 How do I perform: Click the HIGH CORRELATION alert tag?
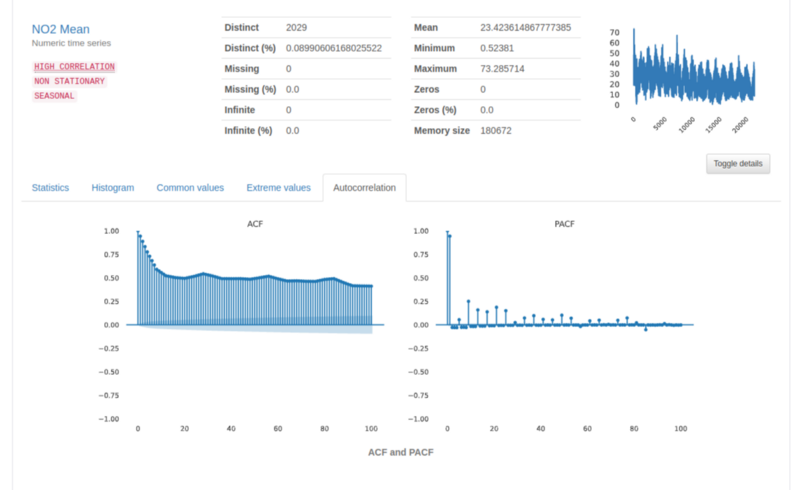tap(74, 67)
